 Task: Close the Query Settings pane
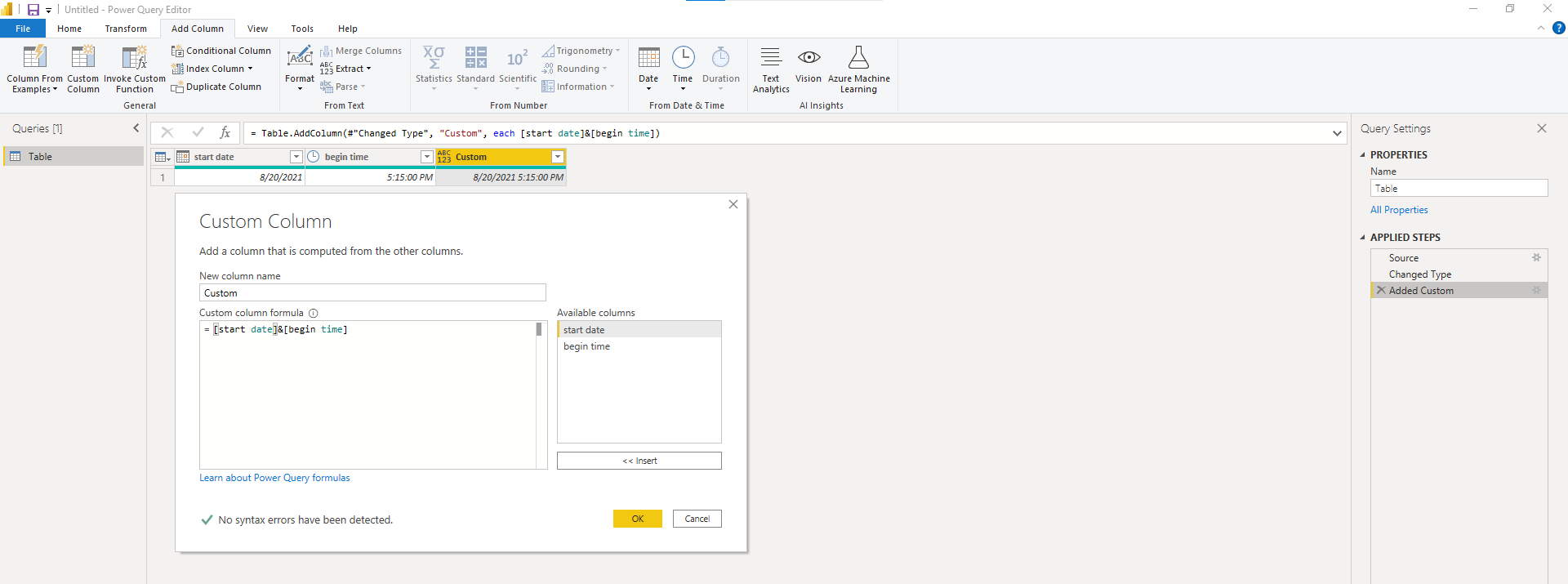(x=1542, y=128)
